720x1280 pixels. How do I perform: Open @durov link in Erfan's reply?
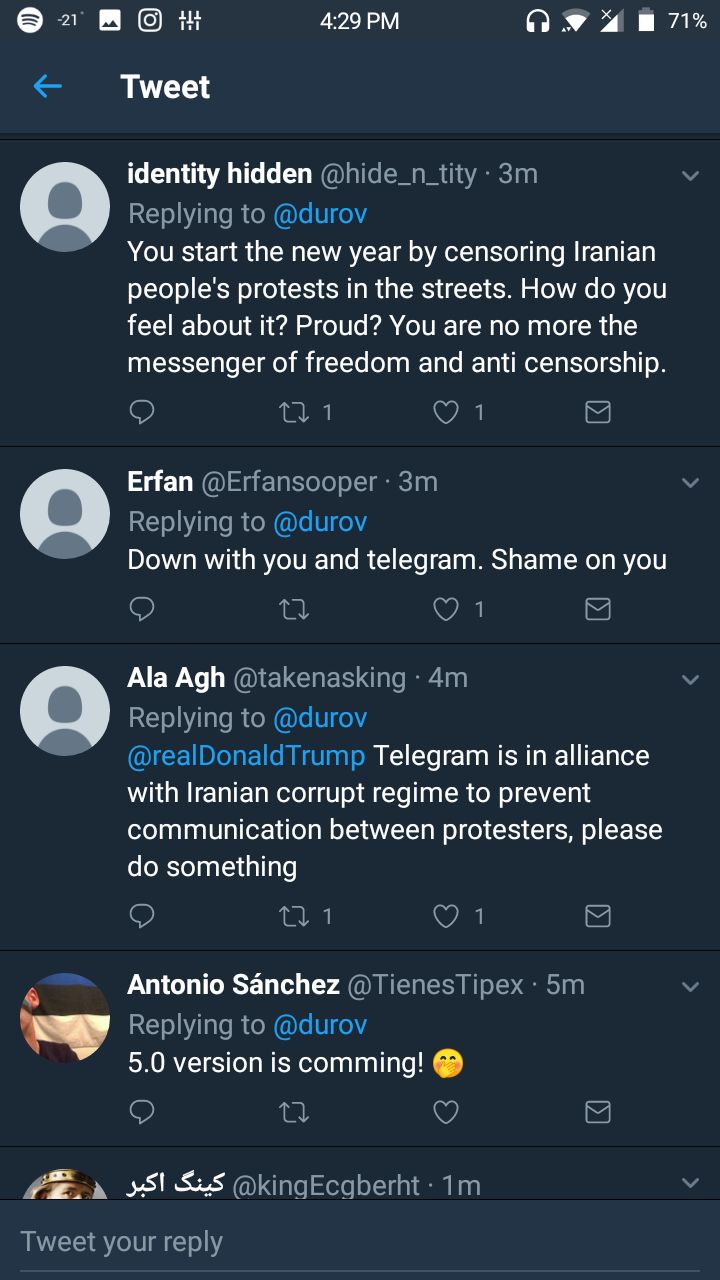[x=320, y=522]
